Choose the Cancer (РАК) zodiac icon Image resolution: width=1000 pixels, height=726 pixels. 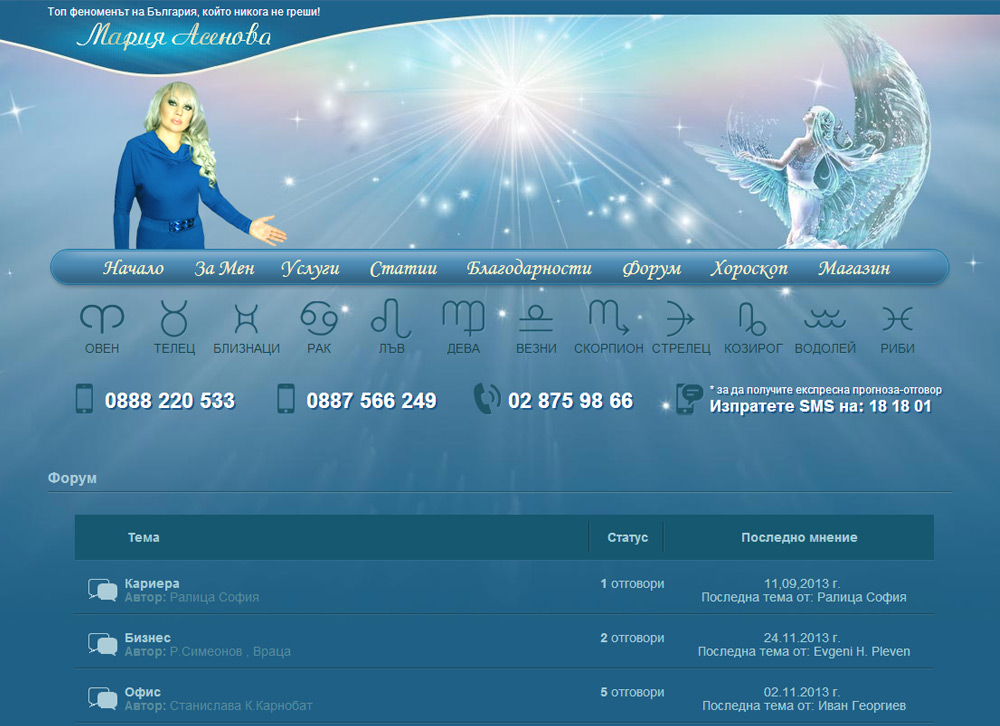pyautogui.click(x=319, y=319)
